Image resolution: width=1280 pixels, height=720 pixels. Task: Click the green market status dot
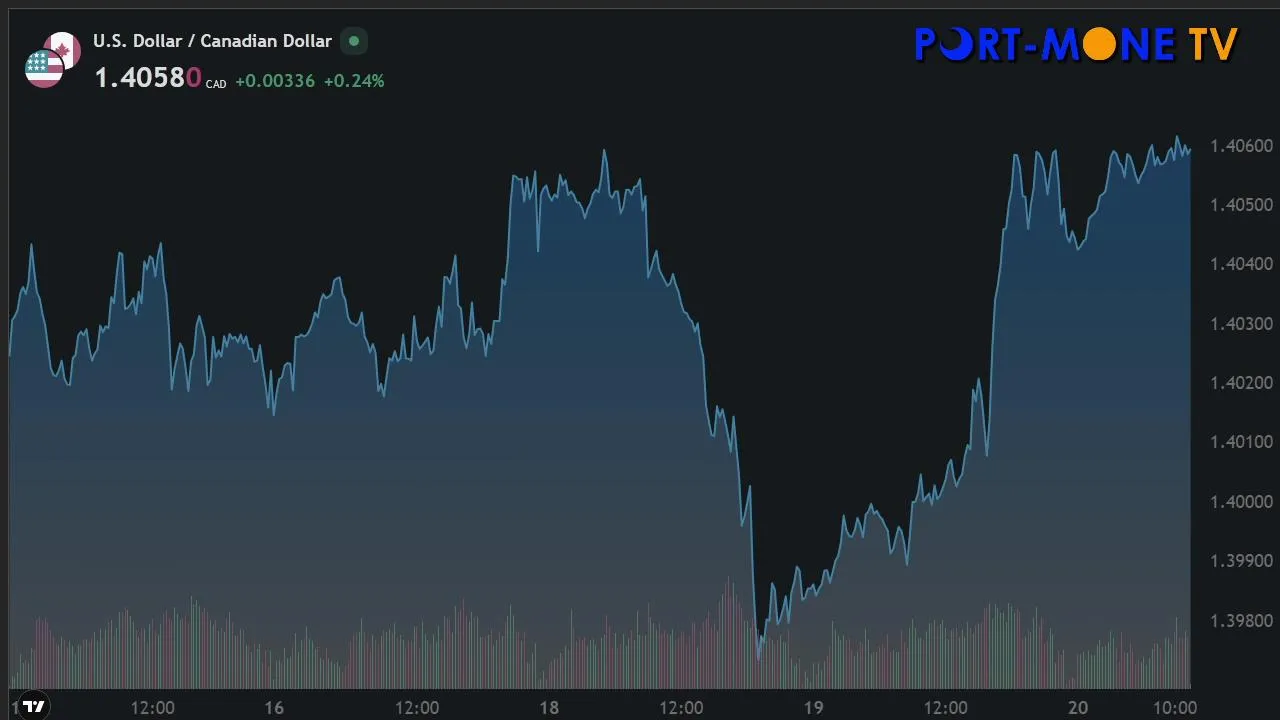pyautogui.click(x=354, y=42)
